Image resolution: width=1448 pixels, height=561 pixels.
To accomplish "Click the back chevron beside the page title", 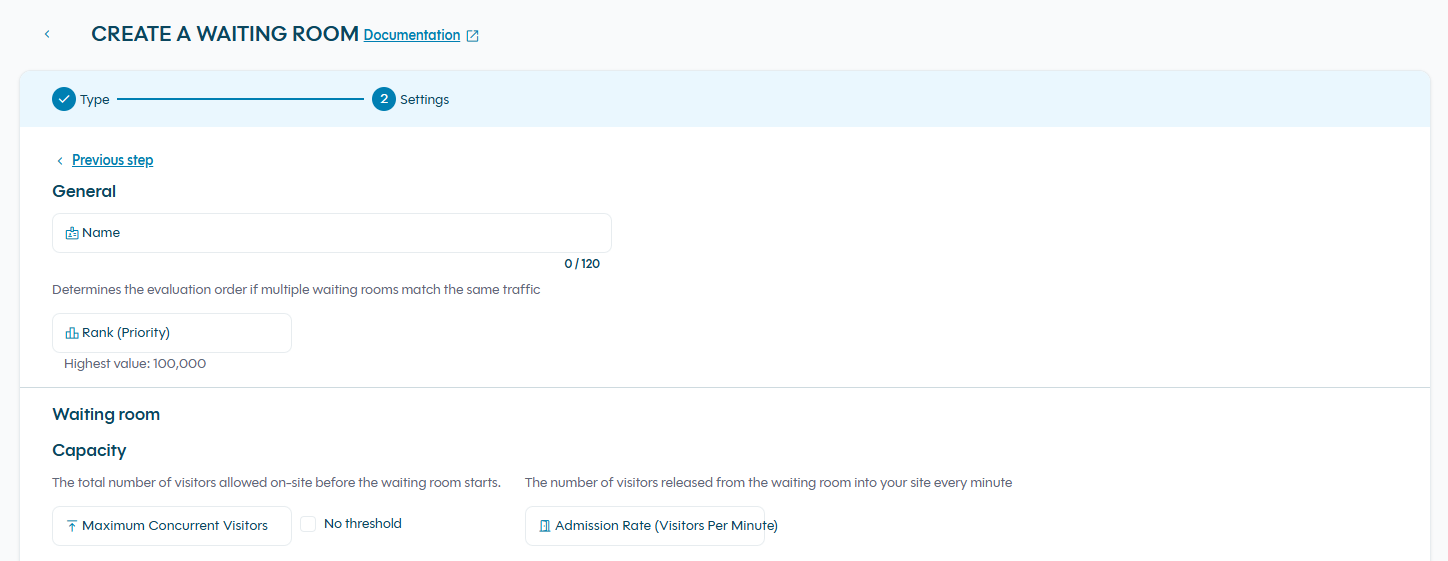I will (47, 34).
